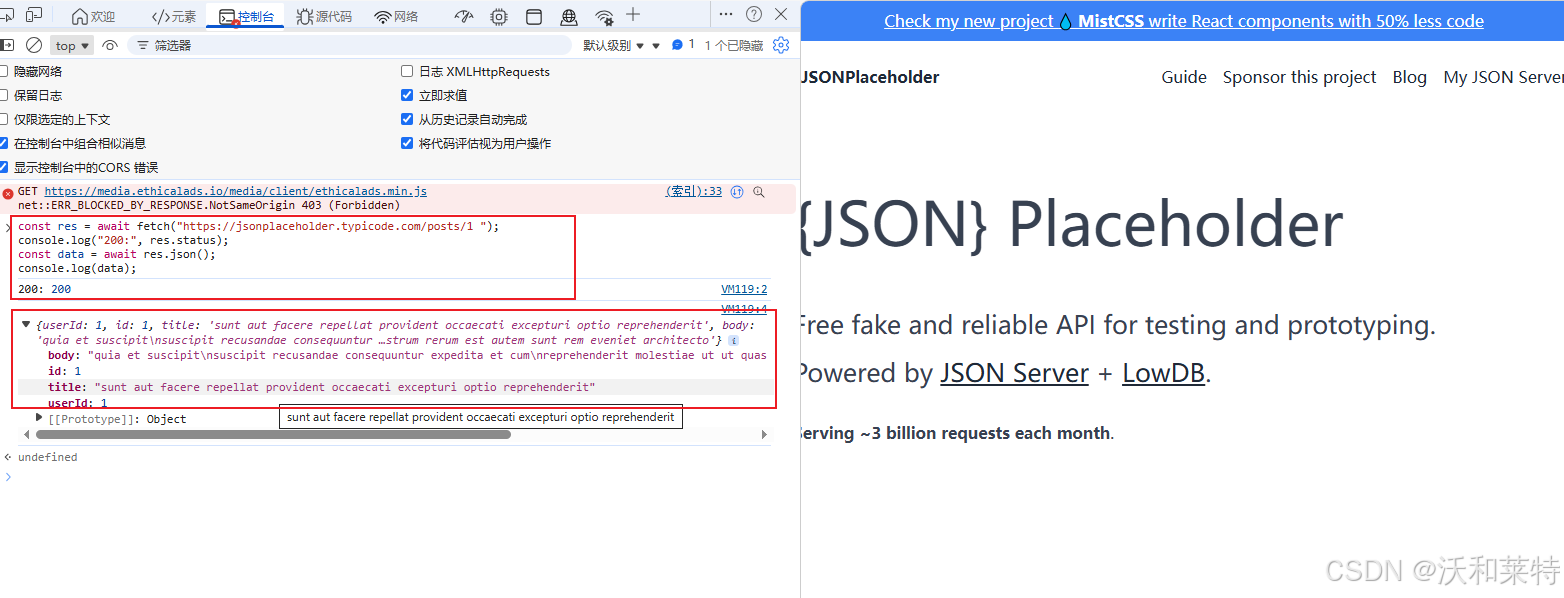The width and height of the screenshot is (1564, 598).
Task: Open the VM119:2 source link
Action: (744, 289)
